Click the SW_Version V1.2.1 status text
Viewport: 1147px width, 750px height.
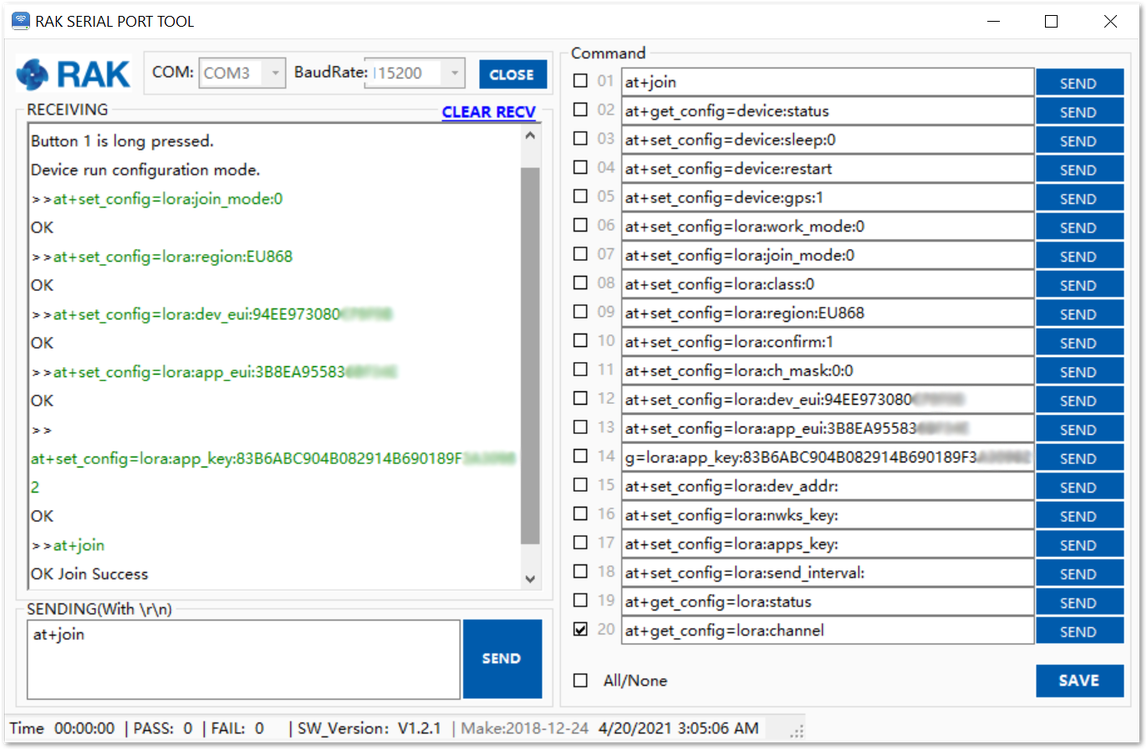[x=369, y=729]
